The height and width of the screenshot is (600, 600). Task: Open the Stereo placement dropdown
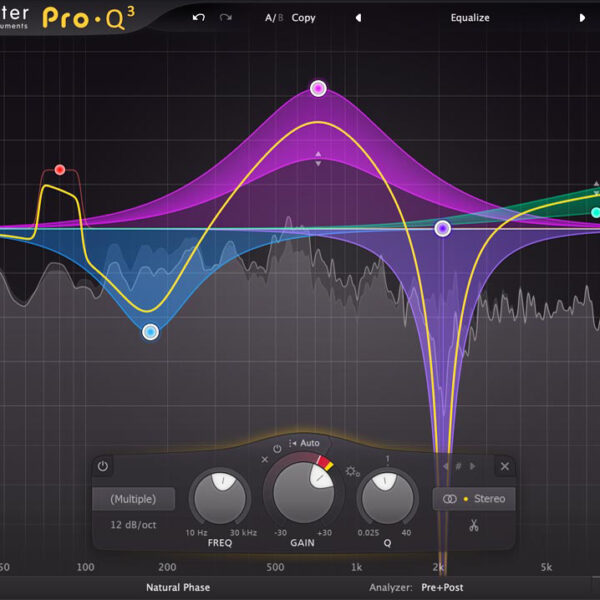pos(474,499)
